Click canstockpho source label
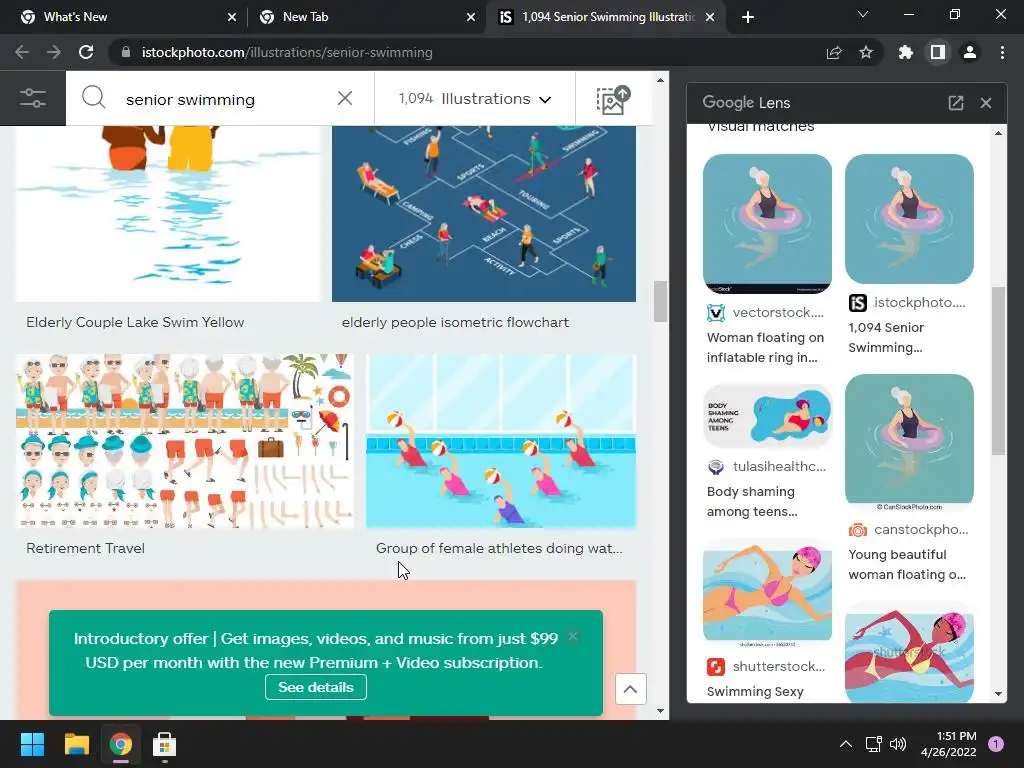 (x=921, y=530)
